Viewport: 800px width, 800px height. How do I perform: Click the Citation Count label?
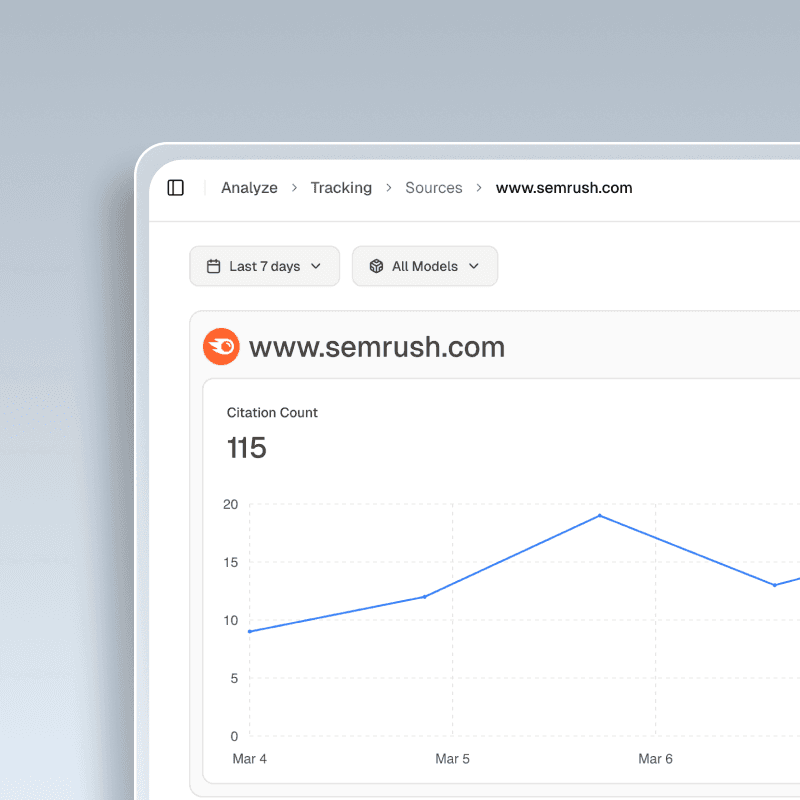click(x=272, y=412)
